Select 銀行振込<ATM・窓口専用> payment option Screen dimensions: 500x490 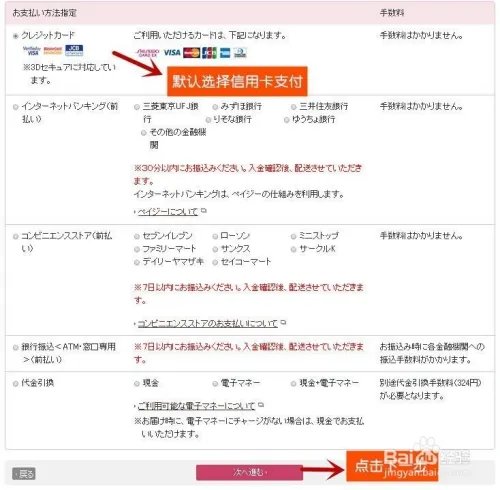pos(15,348)
